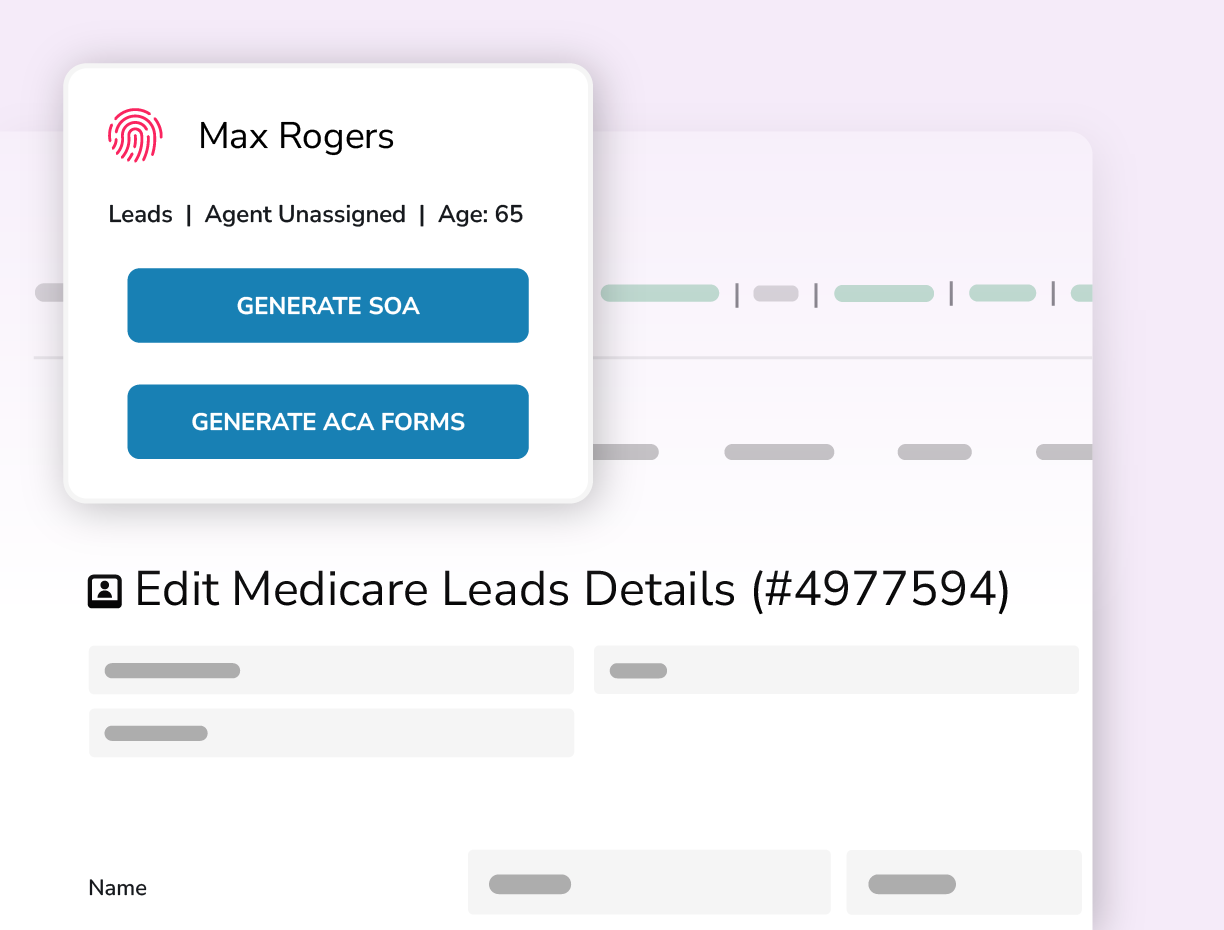Select the gray pill between green nav tabs

click(x=776, y=292)
